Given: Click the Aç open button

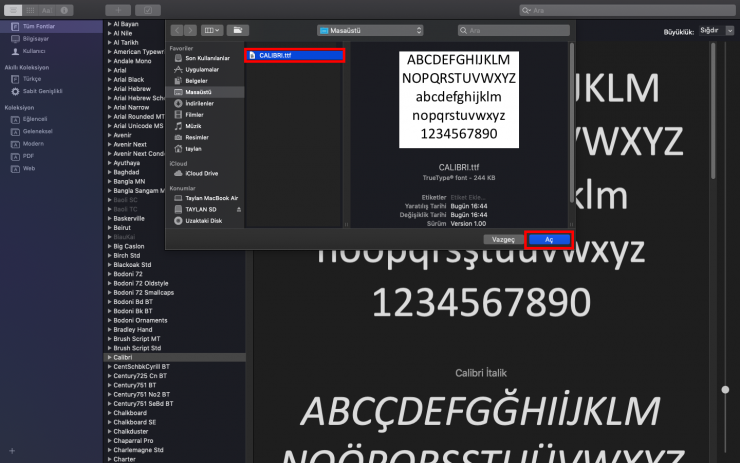Looking at the screenshot, I should [x=549, y=240].
